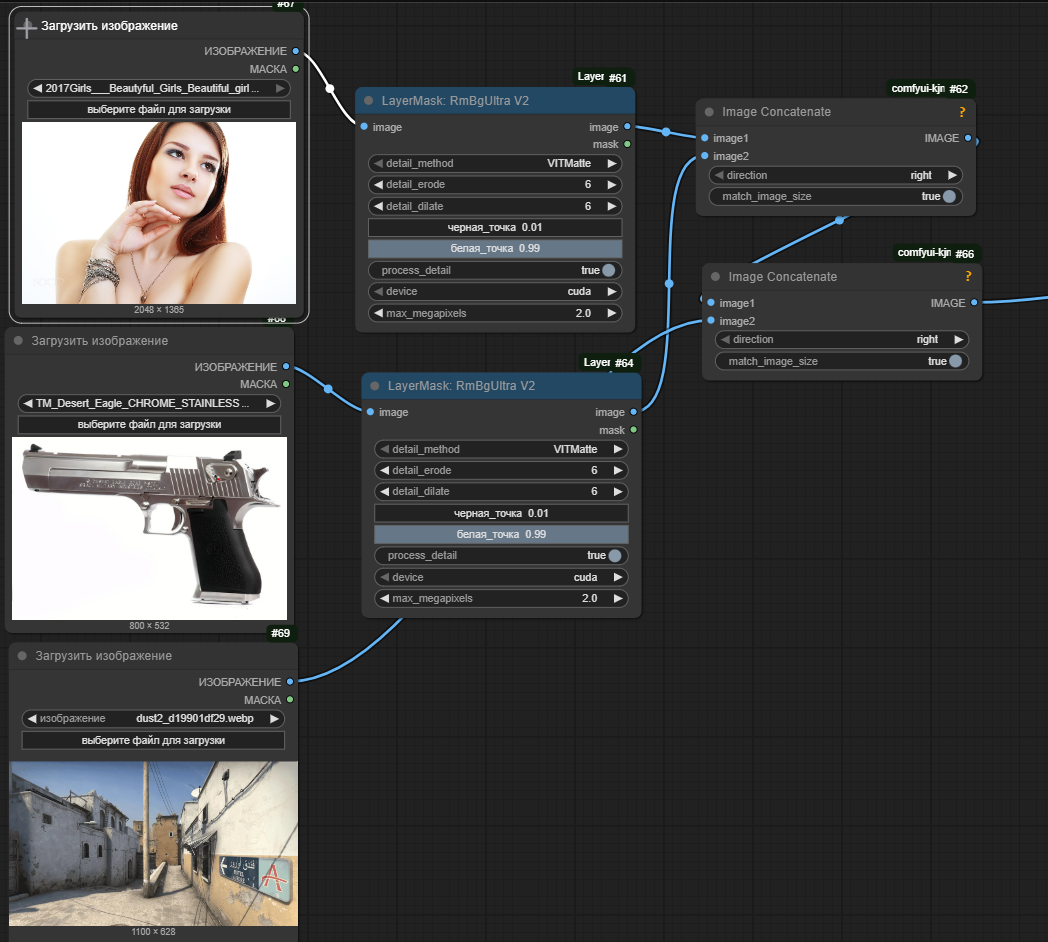The image size is (1048, 942).
Task: Click the ИЗОБРАЖЕНИЕ output port of the dust2 node
Action: point(290,682)
